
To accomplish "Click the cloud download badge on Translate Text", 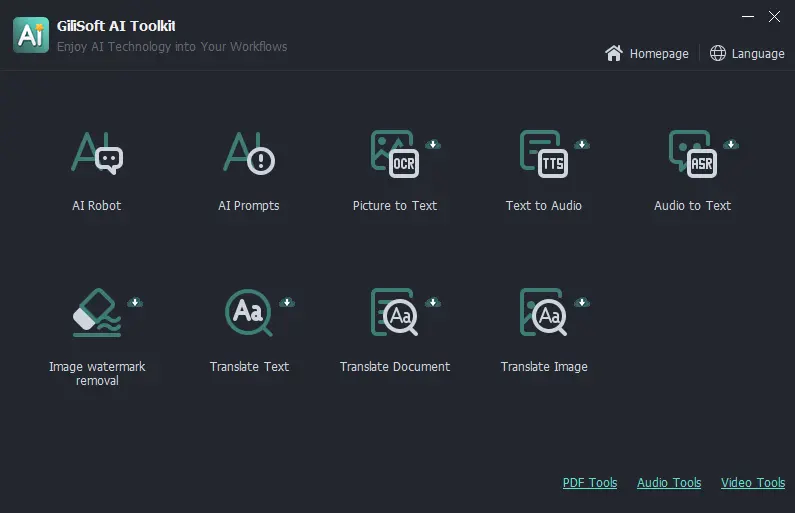I will [x=287, y=303].
